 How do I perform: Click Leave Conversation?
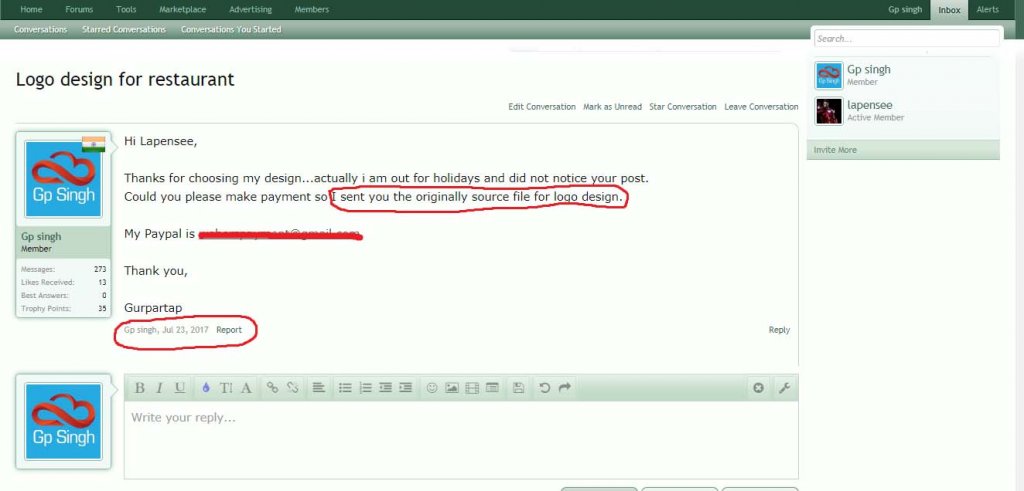[761, 106]
